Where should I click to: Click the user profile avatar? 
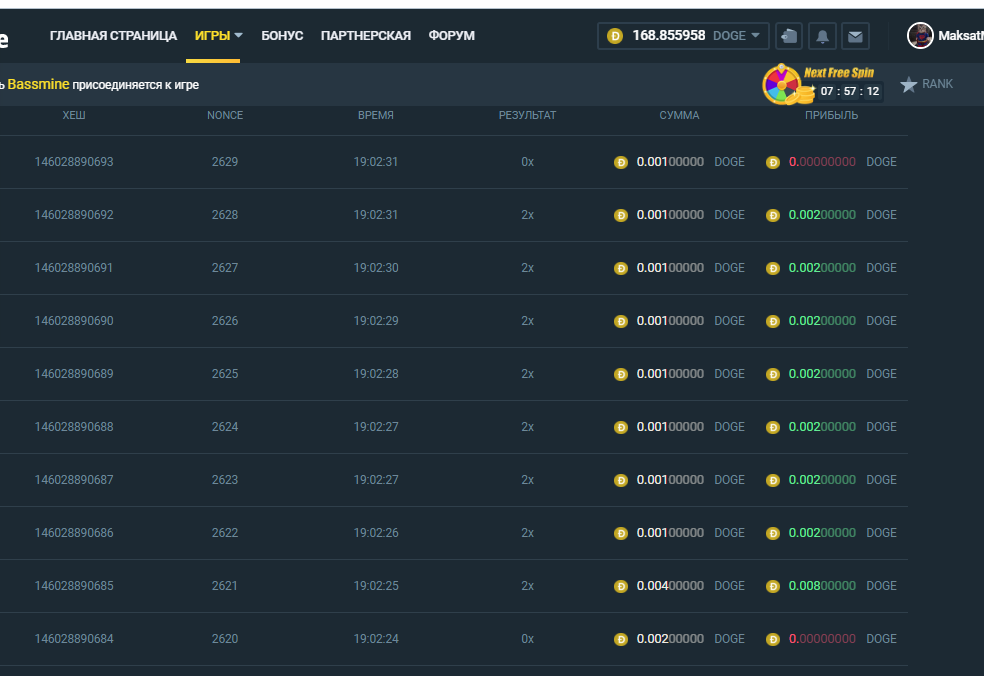tap(920, 36)
